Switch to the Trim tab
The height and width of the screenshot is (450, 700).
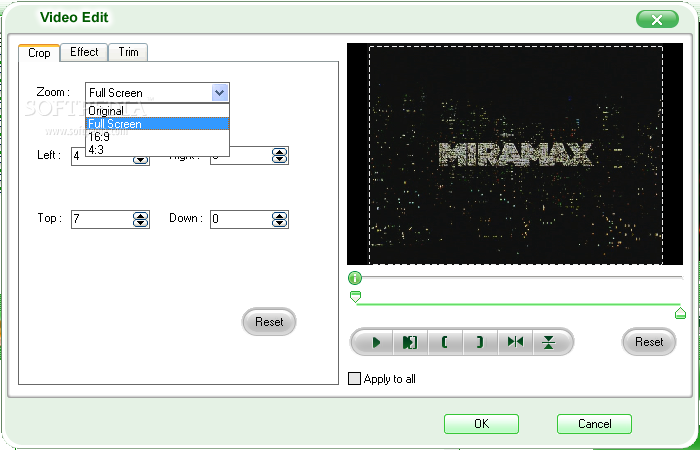point(128,52)
